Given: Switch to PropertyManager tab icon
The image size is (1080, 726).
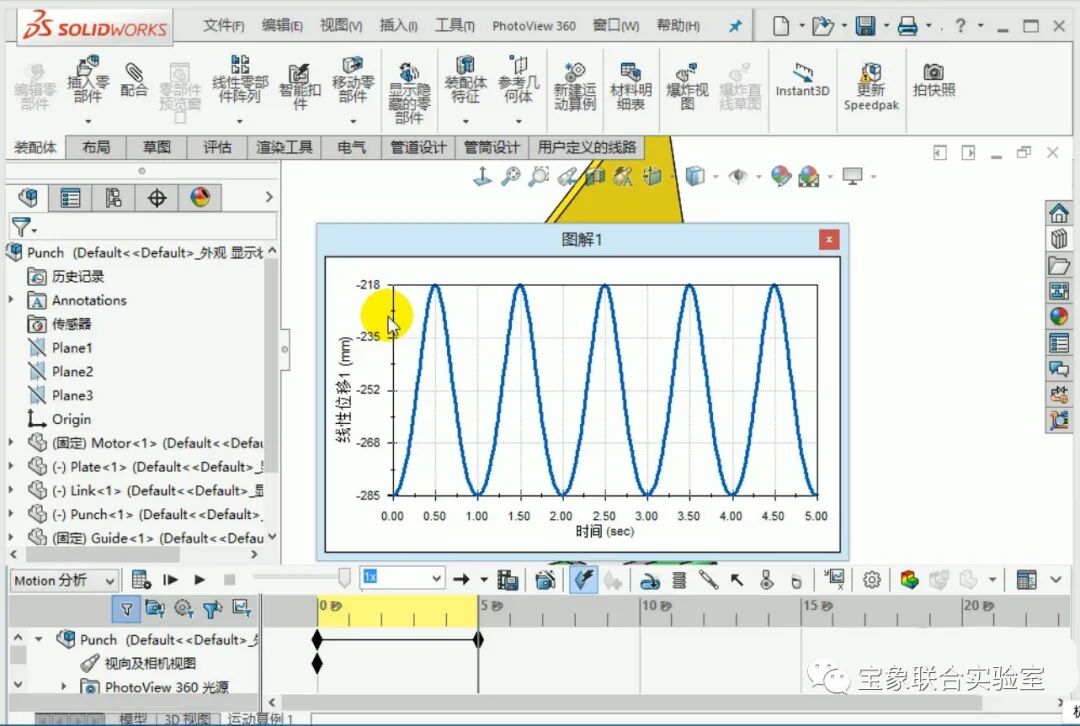Looking at the screenshot, I should pos(70,198).
